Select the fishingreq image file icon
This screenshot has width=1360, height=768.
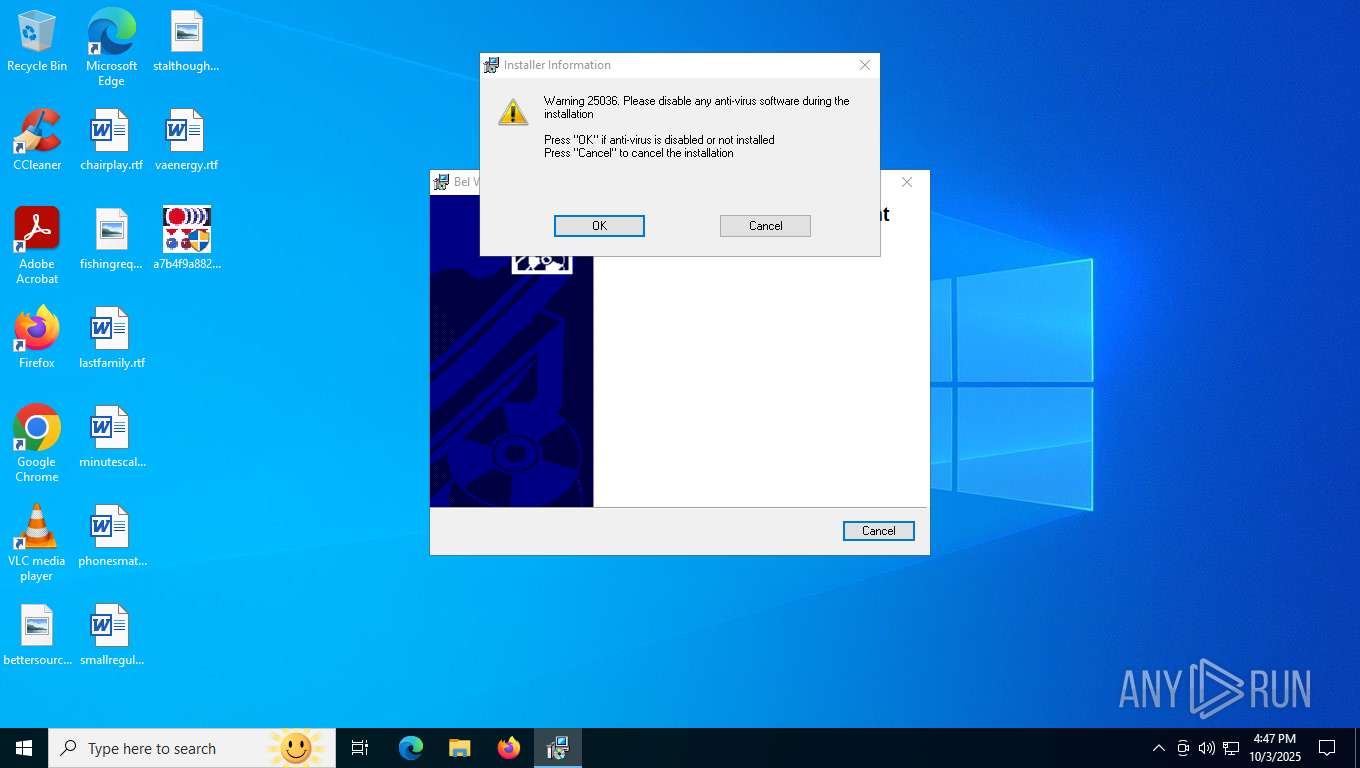111,239
